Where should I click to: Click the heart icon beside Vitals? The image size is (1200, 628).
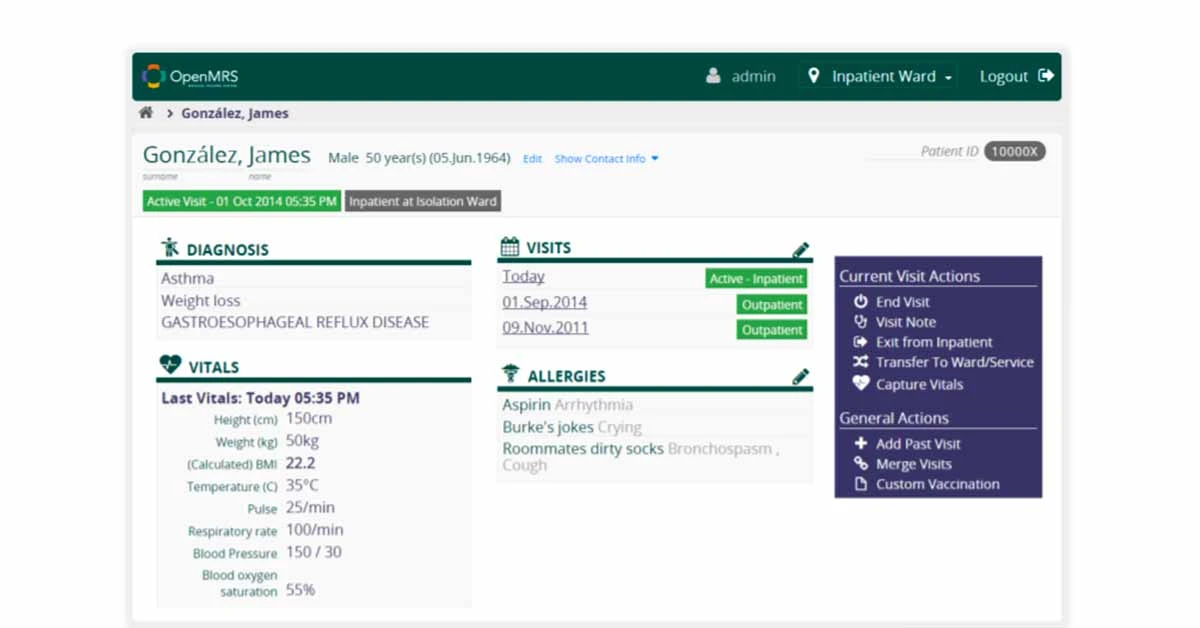[170, 365]
